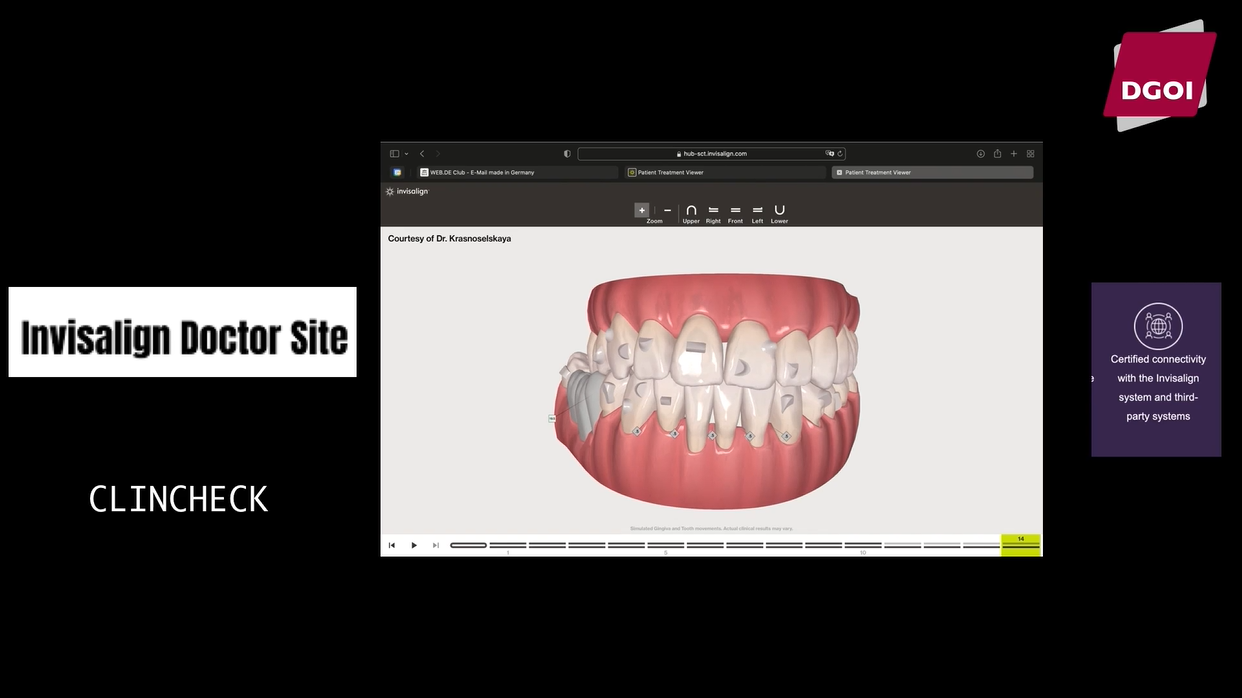The height and width of the screenshot is (698, 1242).
Task: Jump to first treatment stage
Action: click(392, 545)
